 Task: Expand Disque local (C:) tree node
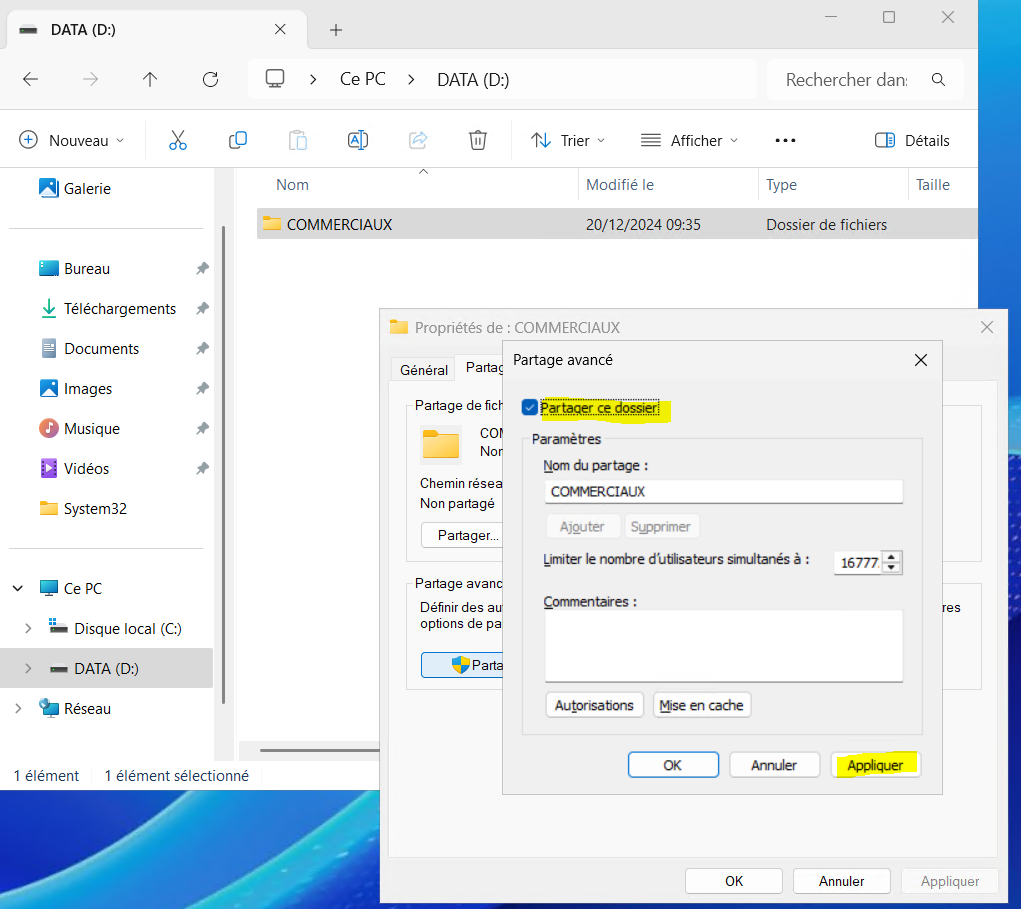click(28, 629)
